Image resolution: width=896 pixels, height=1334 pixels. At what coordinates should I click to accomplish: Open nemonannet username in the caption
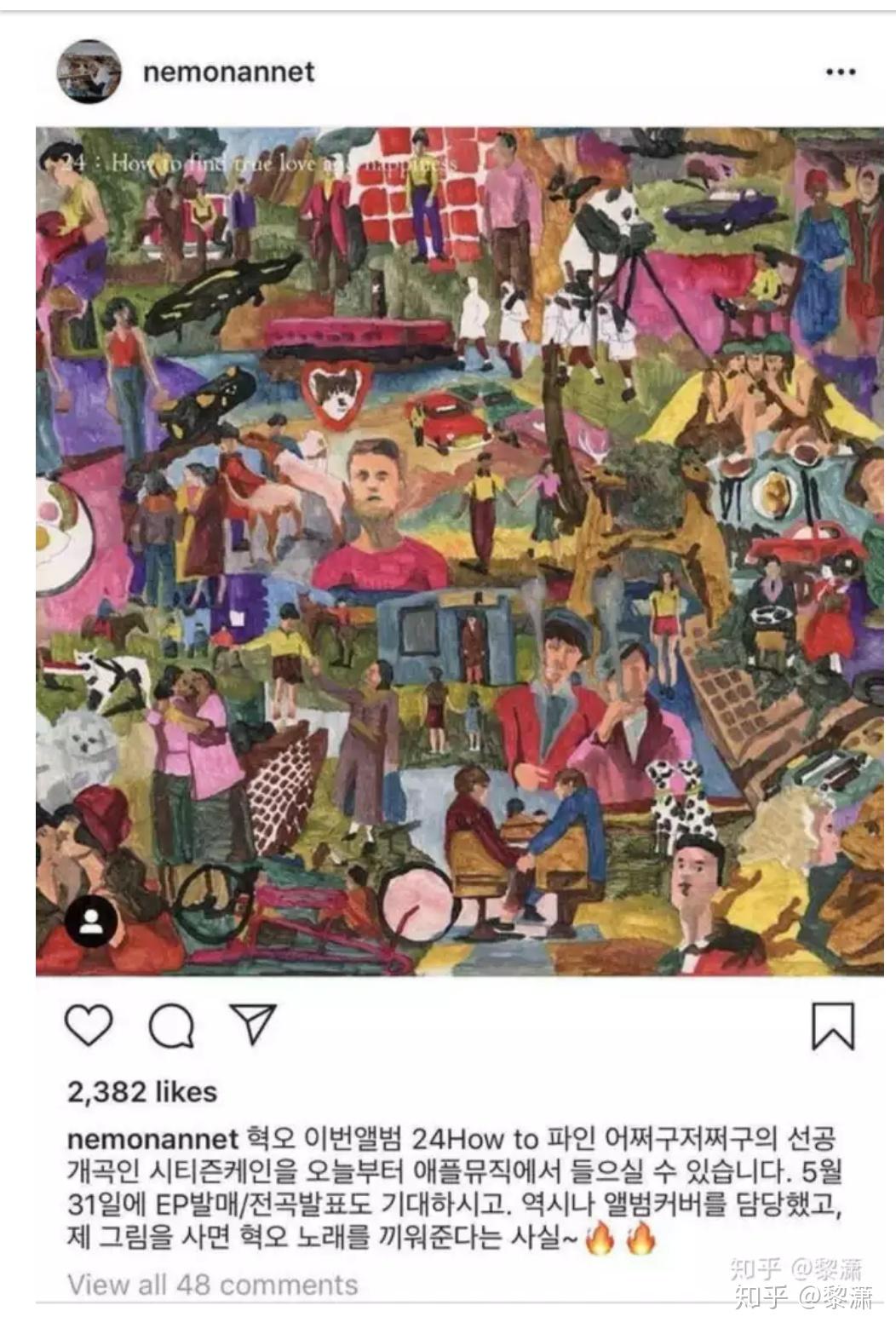[152, 1138]
